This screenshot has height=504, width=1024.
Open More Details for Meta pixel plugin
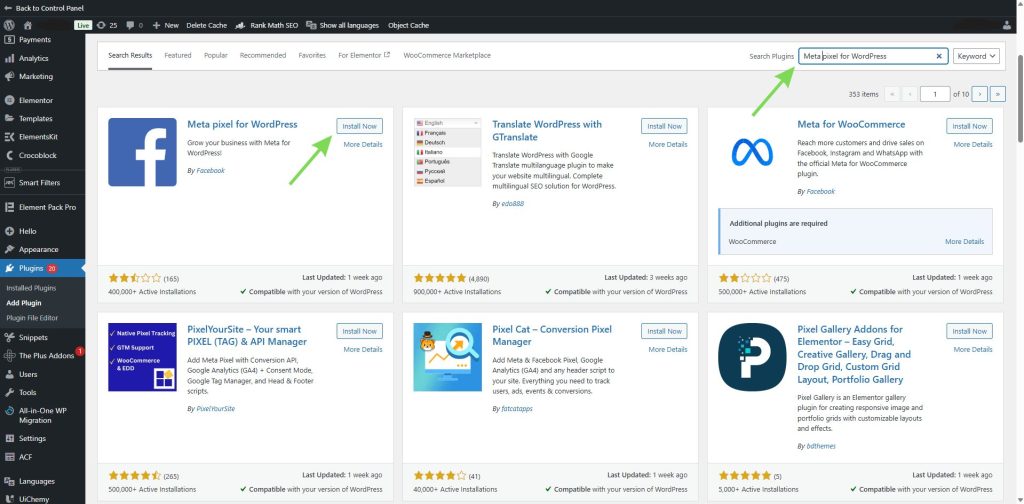tap(363, 144)
